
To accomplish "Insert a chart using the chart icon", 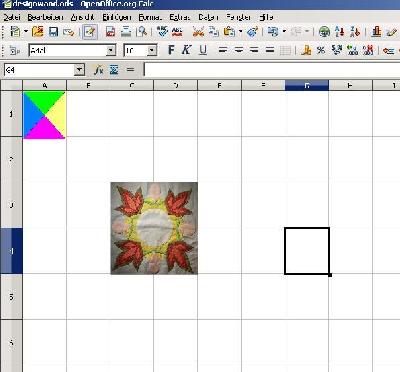I will (376, 32).
